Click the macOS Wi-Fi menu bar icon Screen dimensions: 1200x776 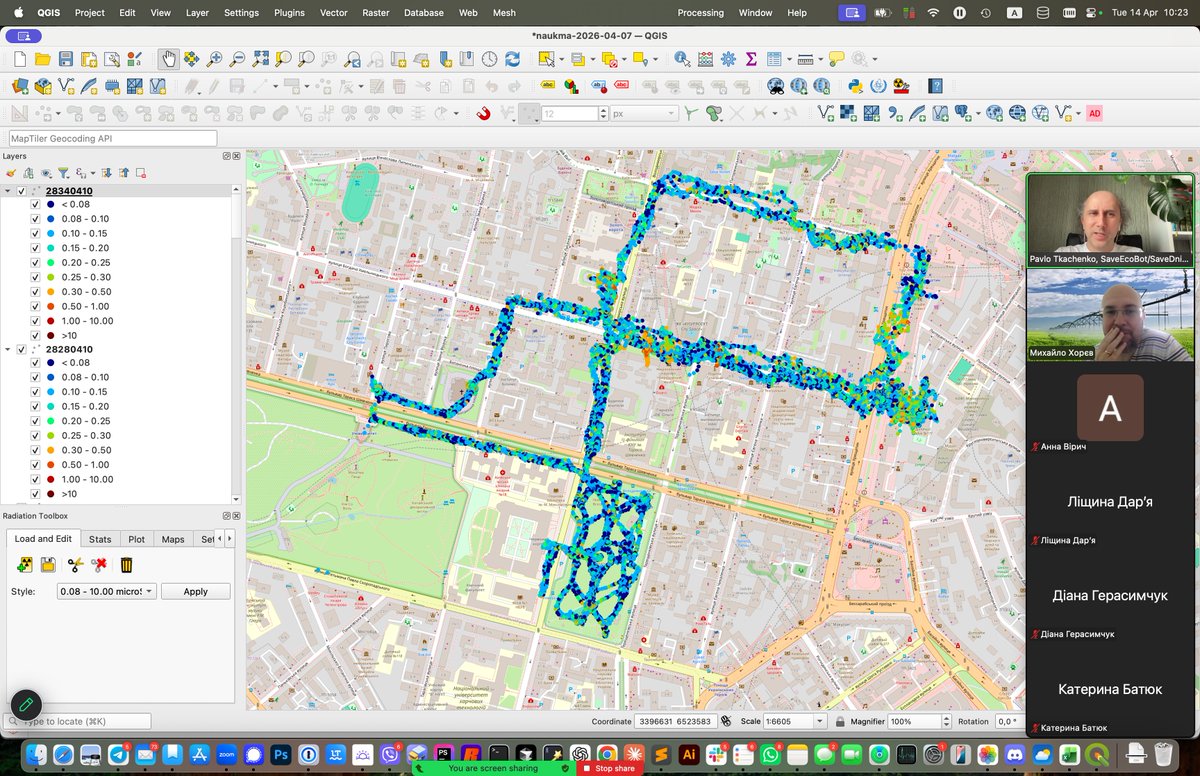[x=933, y=12]
